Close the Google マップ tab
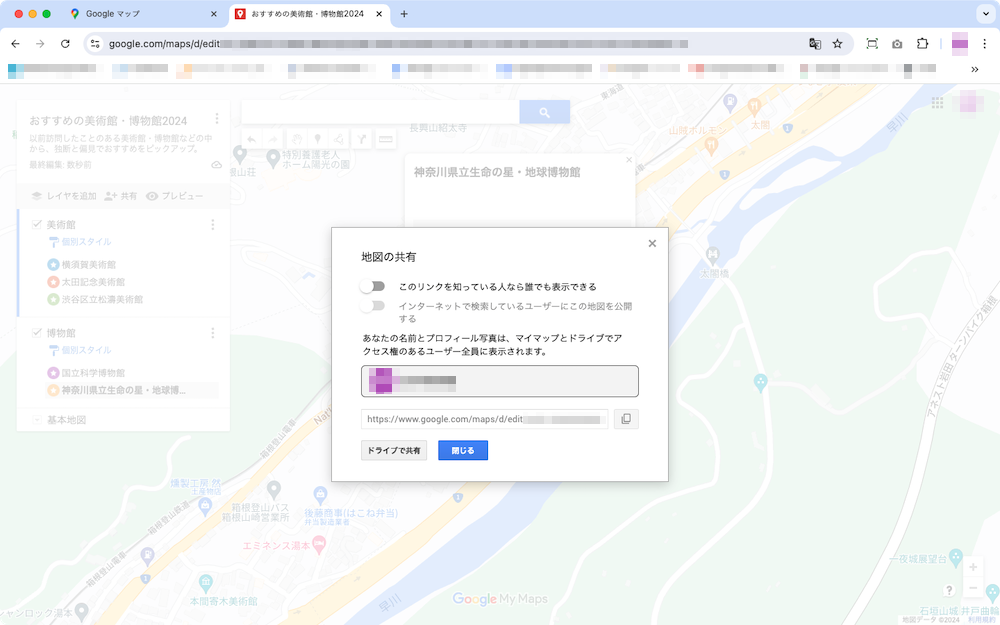The width and height of the screenshot is (1000, 625). 214,13
